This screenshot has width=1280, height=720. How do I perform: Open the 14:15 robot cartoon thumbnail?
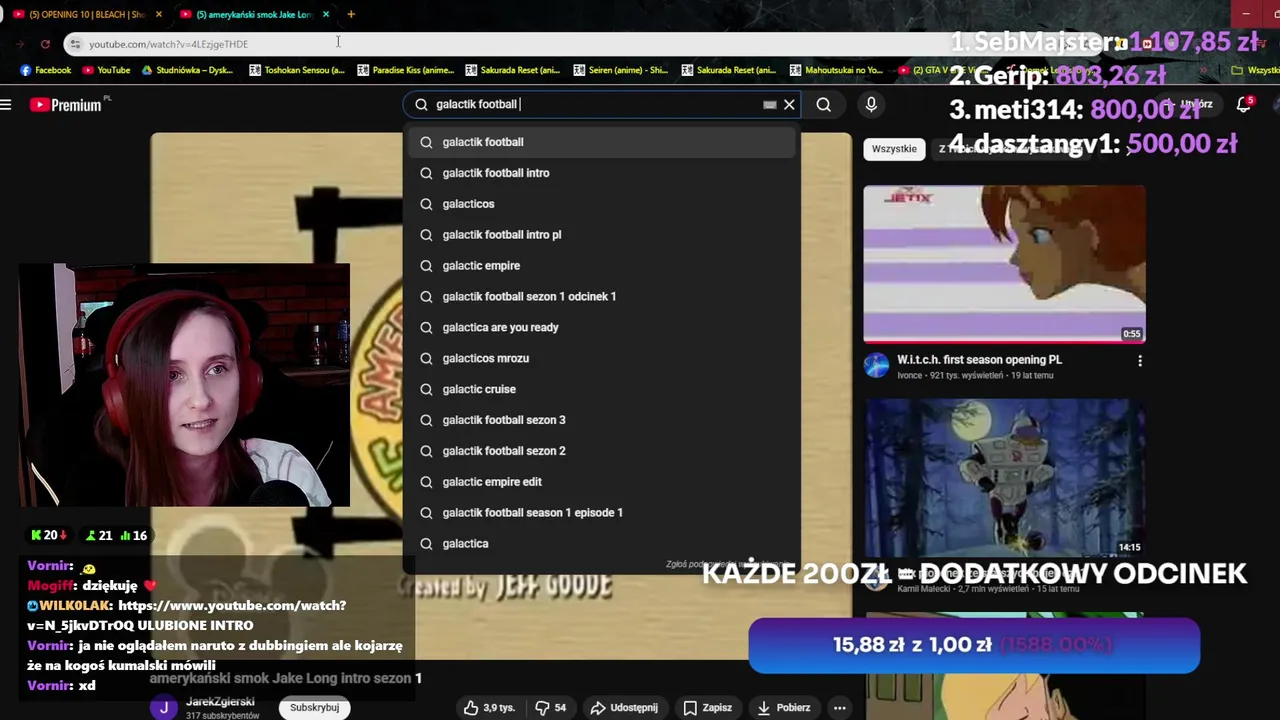[1004, 477]
